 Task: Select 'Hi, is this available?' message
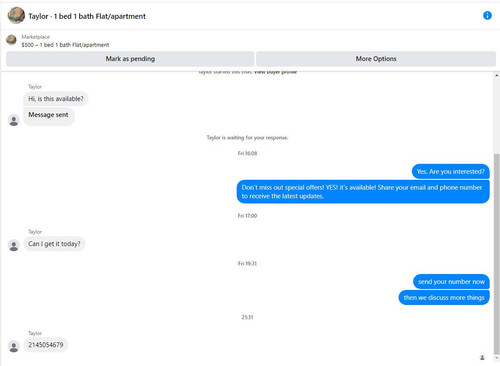(56, 99)
